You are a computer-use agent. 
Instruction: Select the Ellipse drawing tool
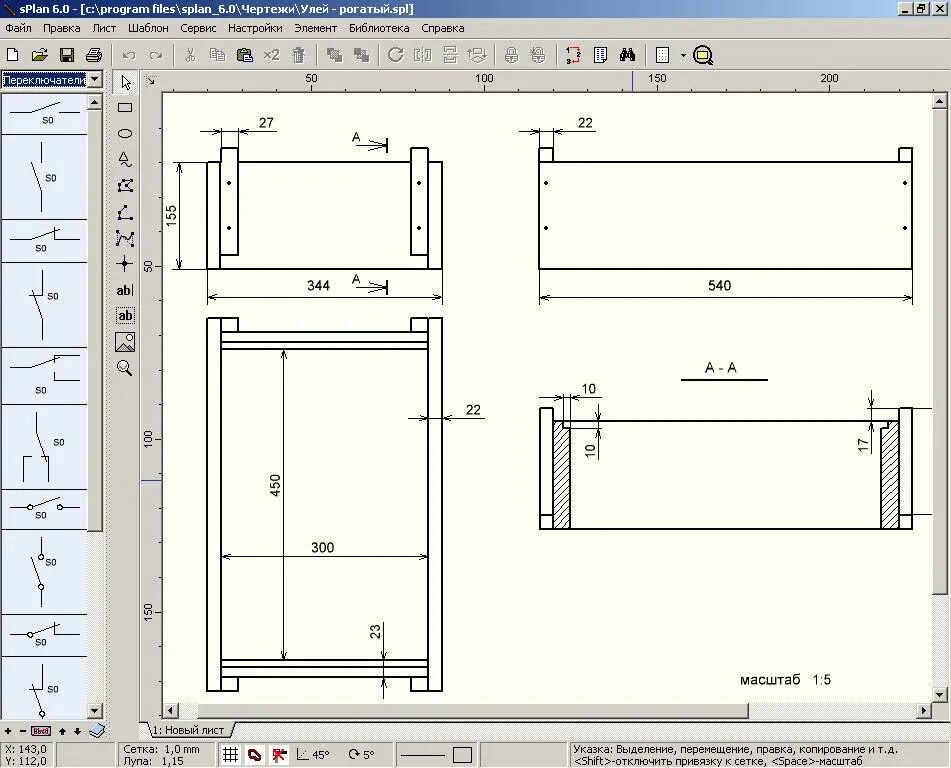point(125,133)
